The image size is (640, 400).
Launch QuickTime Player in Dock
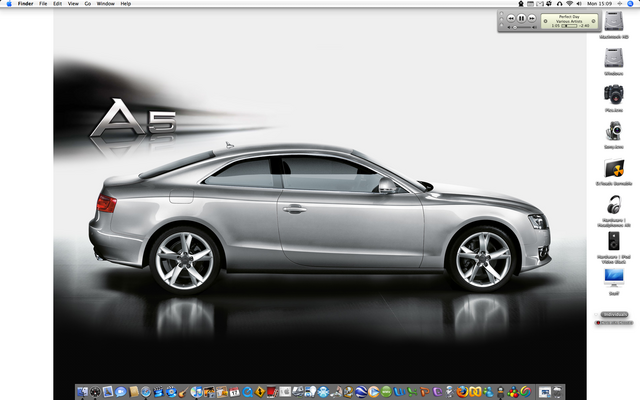click(247, 392)
